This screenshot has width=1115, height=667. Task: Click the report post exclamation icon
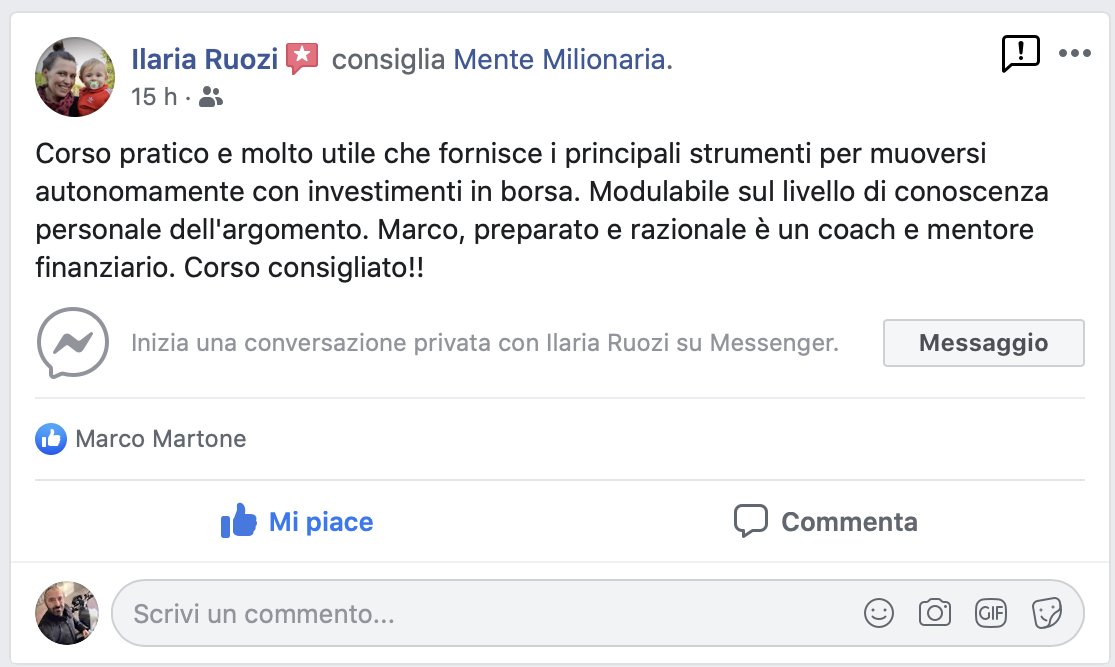pyautogui.click(x=1020, y=54)
